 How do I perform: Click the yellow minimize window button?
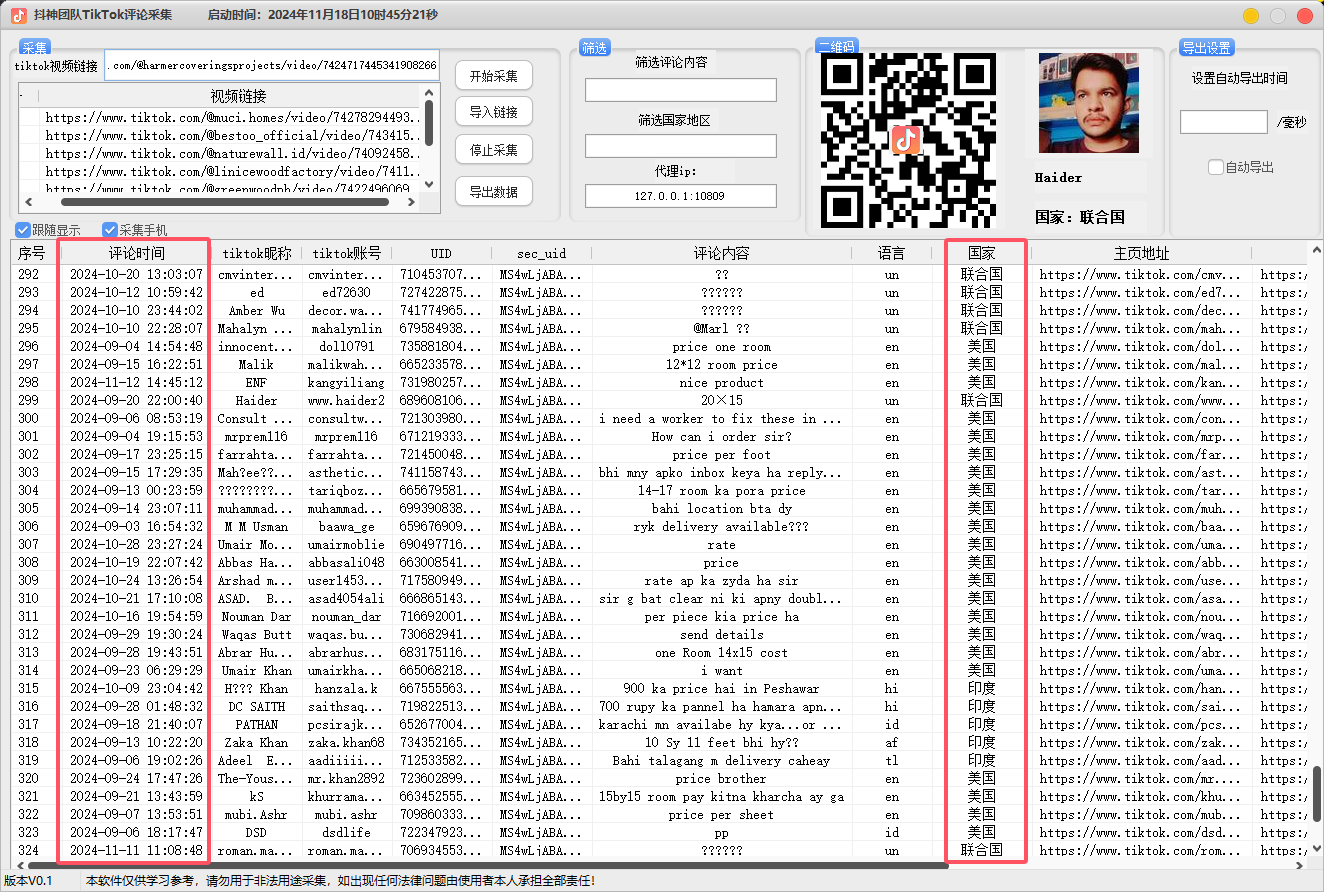pyautogui.click(x=1251, y=16)
